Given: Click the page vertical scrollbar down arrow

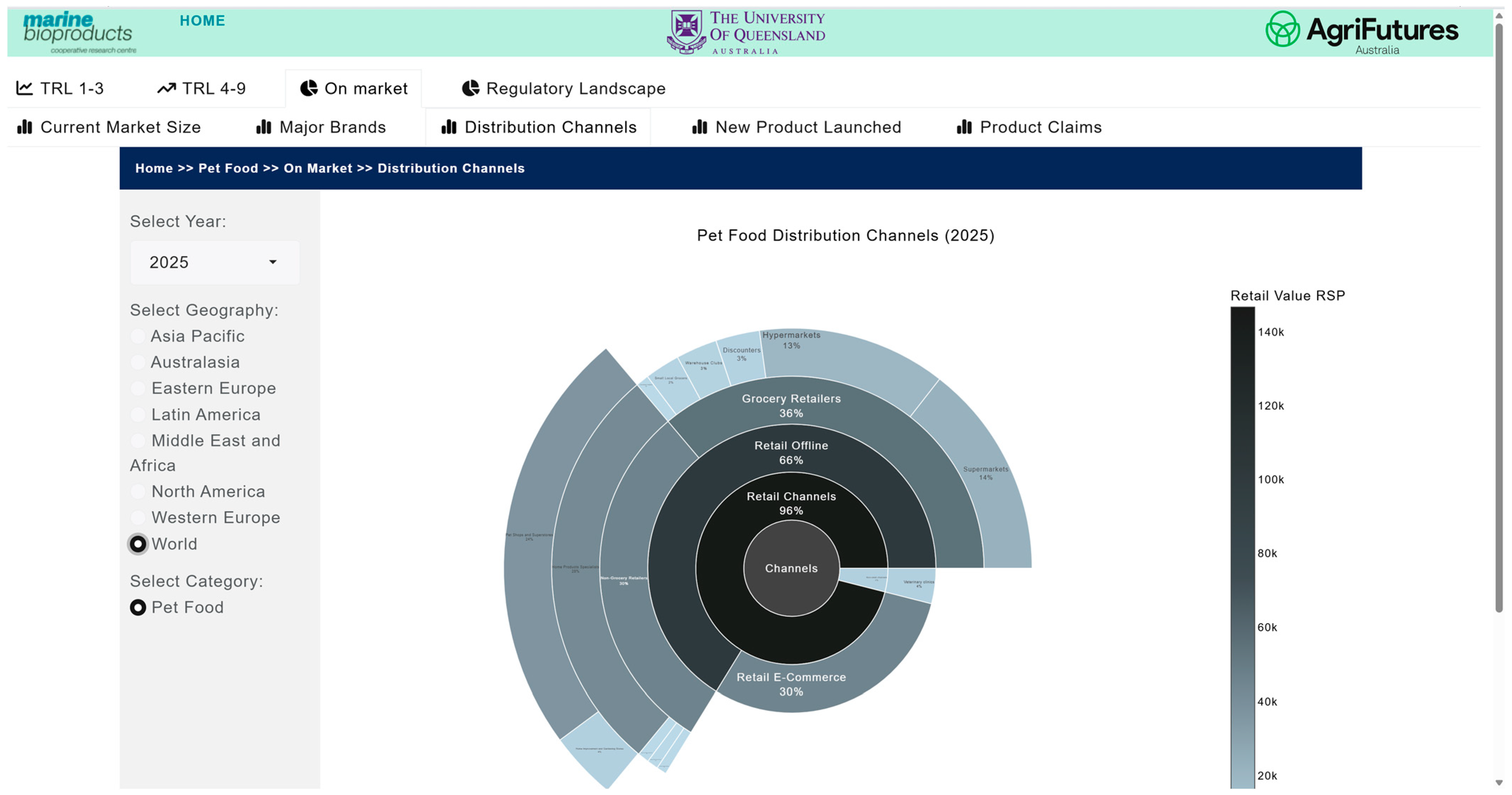Looking at the screenshot, I should (x=1499, y=782).
